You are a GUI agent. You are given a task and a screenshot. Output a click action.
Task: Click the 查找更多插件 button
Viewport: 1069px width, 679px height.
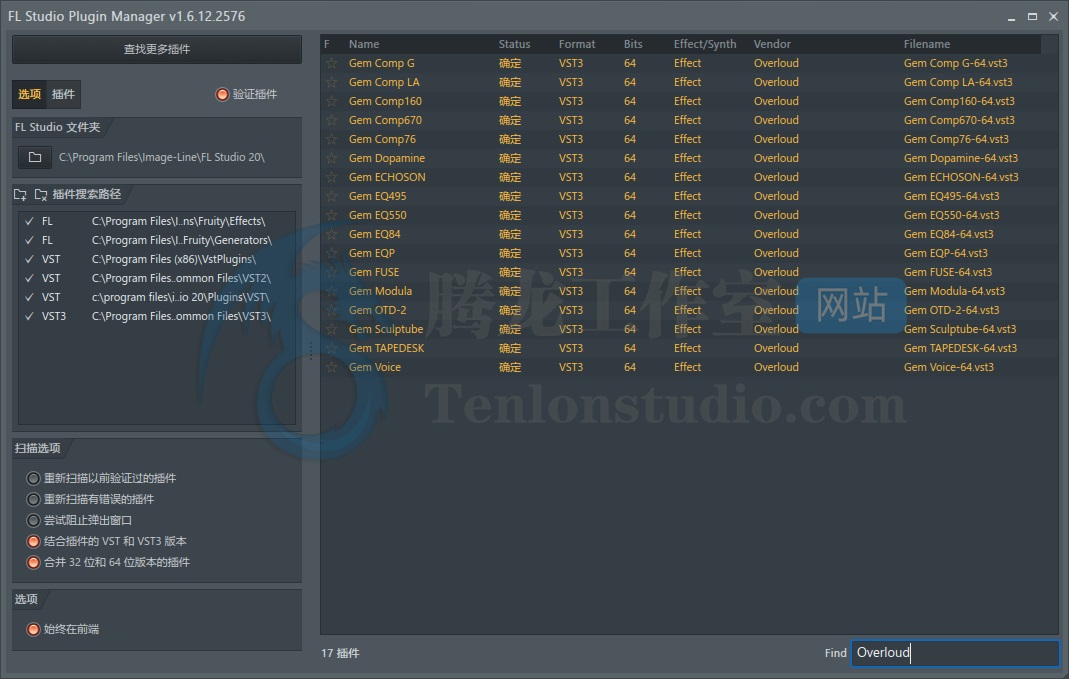pos(157,49)
